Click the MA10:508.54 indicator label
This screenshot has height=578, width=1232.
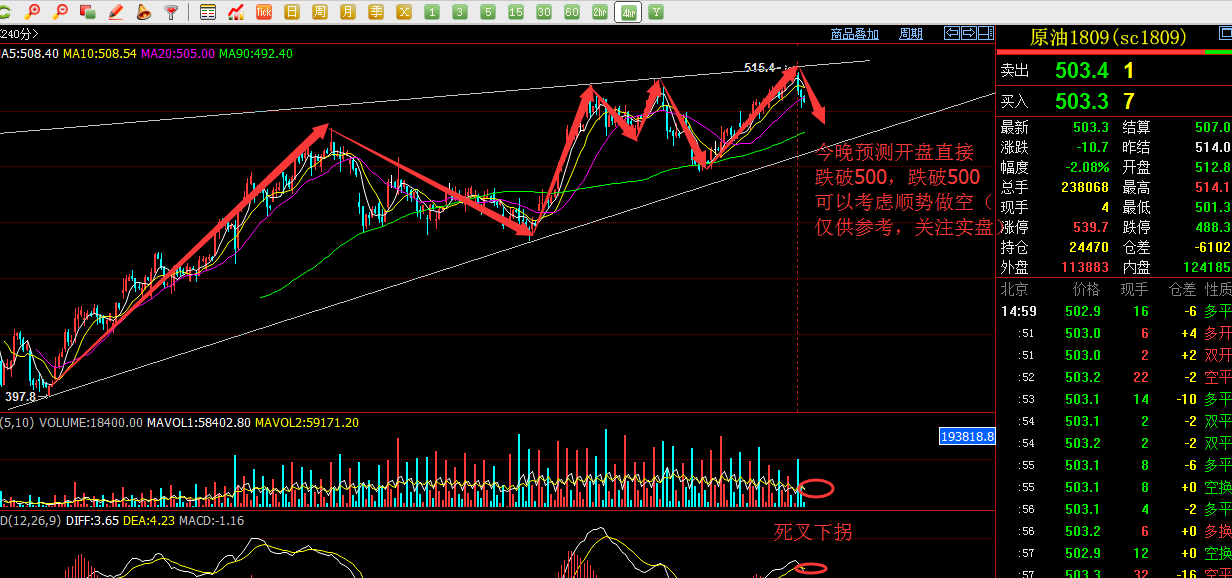coord(100,53)
